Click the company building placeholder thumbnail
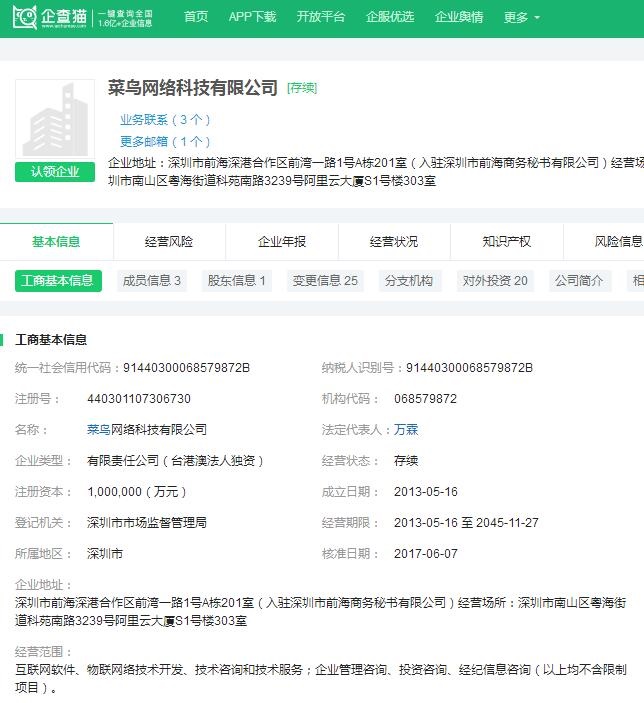644x703 pixels. [x=55, y=119]
